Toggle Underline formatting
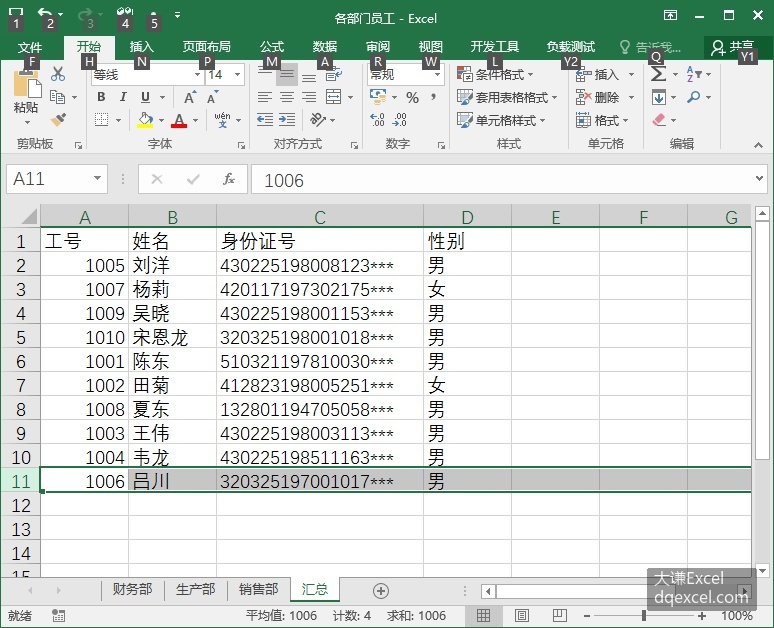 pyautogui.click(x=145, y=97)
